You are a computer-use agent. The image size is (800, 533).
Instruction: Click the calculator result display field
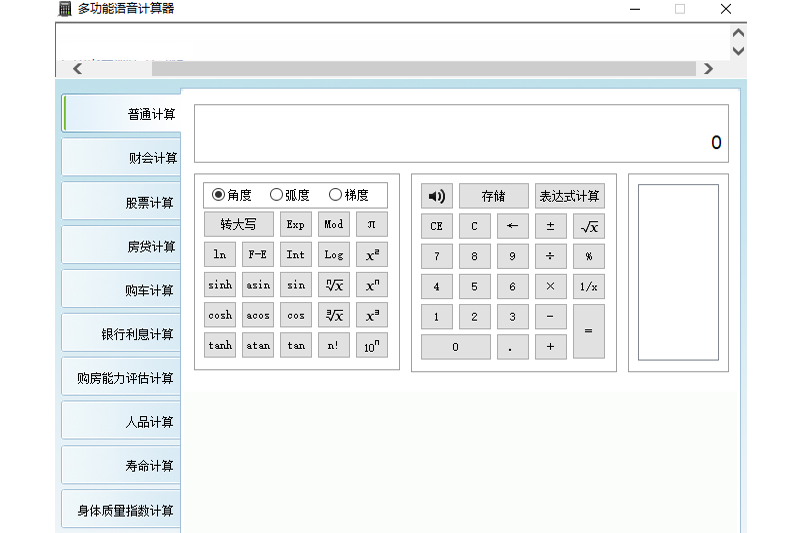(461, 134)
